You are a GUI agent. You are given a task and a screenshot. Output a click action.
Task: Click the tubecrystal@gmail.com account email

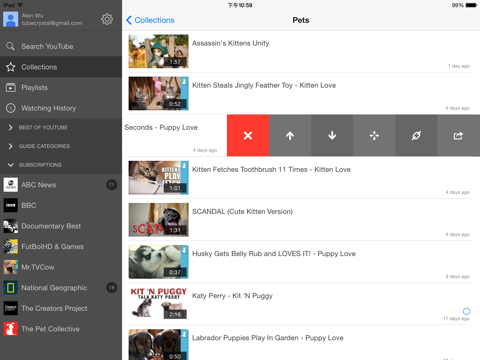click(x=52, y=23)
